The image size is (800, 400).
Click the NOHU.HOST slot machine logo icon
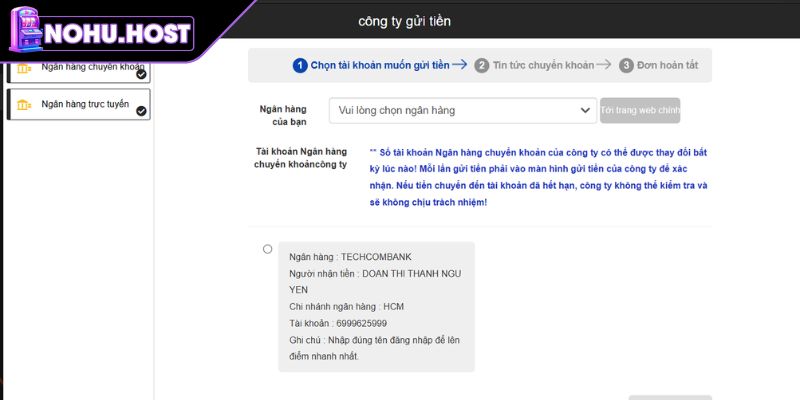coord(26,30)
